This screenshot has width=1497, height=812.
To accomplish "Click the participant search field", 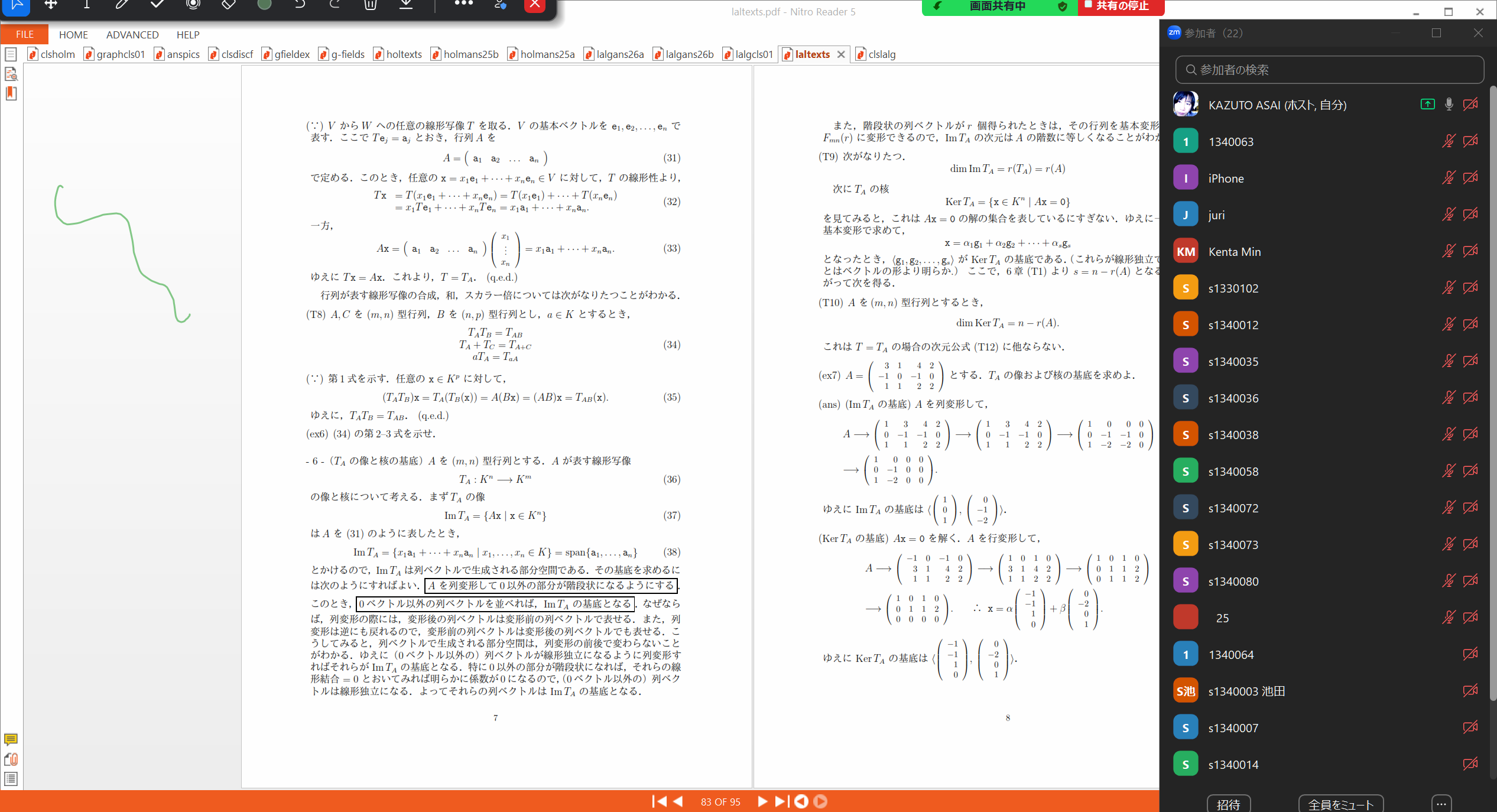I will [x=1329, y=70].
